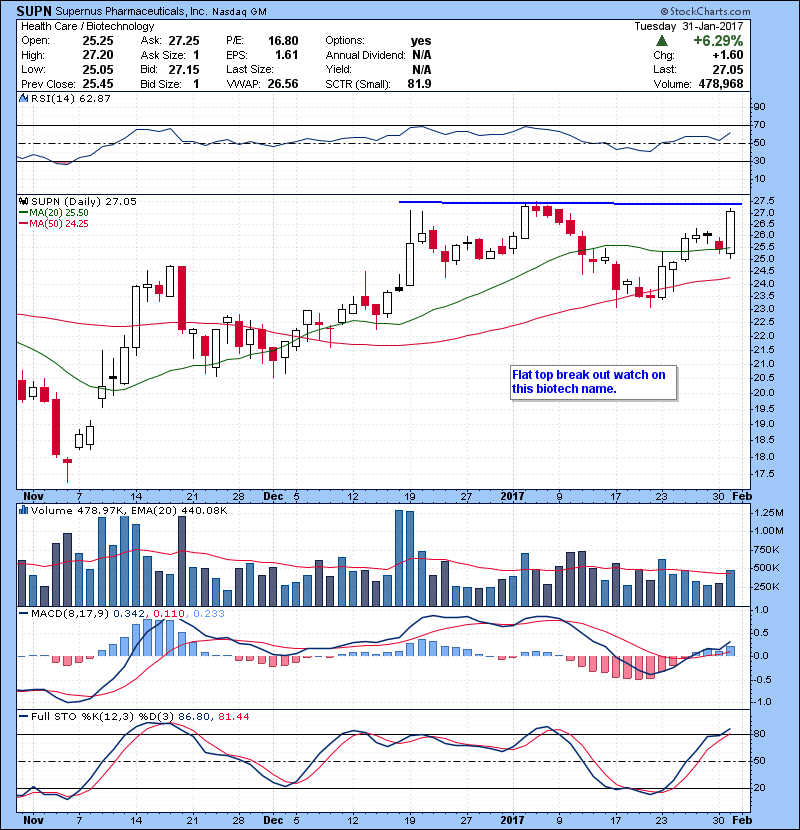Click the SUPN (Daily) 27.05 chart label

coord(84,201)
